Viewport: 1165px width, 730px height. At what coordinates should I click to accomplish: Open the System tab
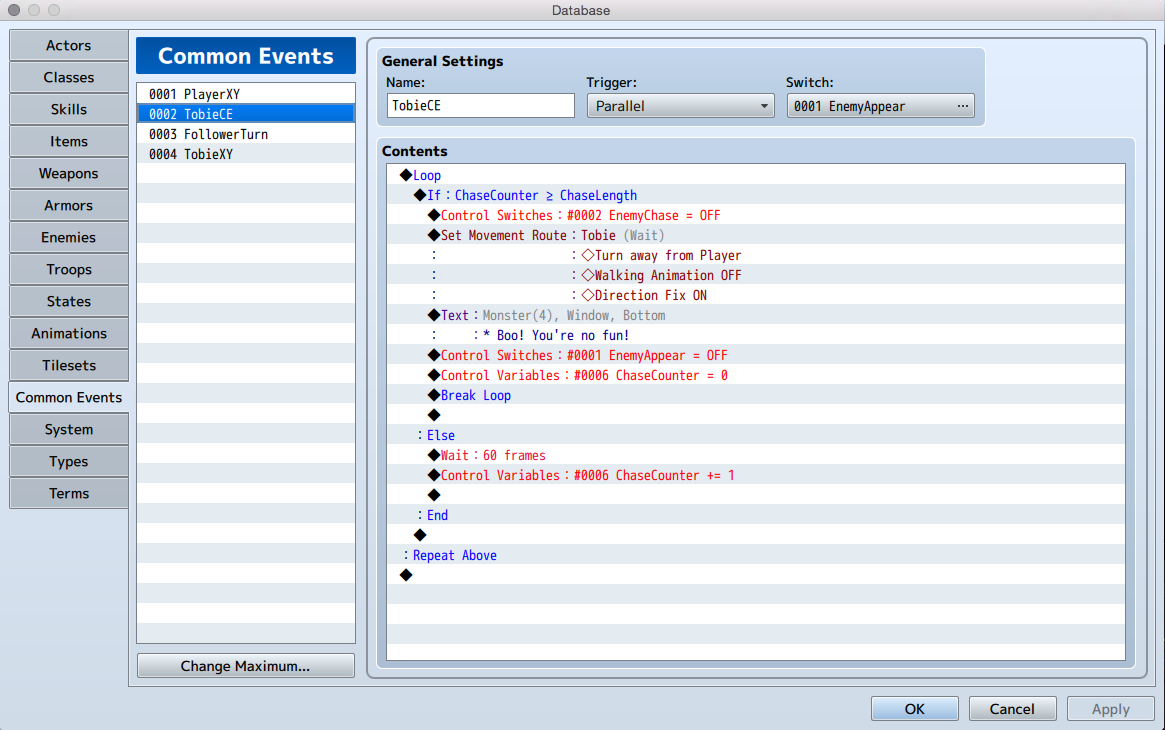pos(68,429)
